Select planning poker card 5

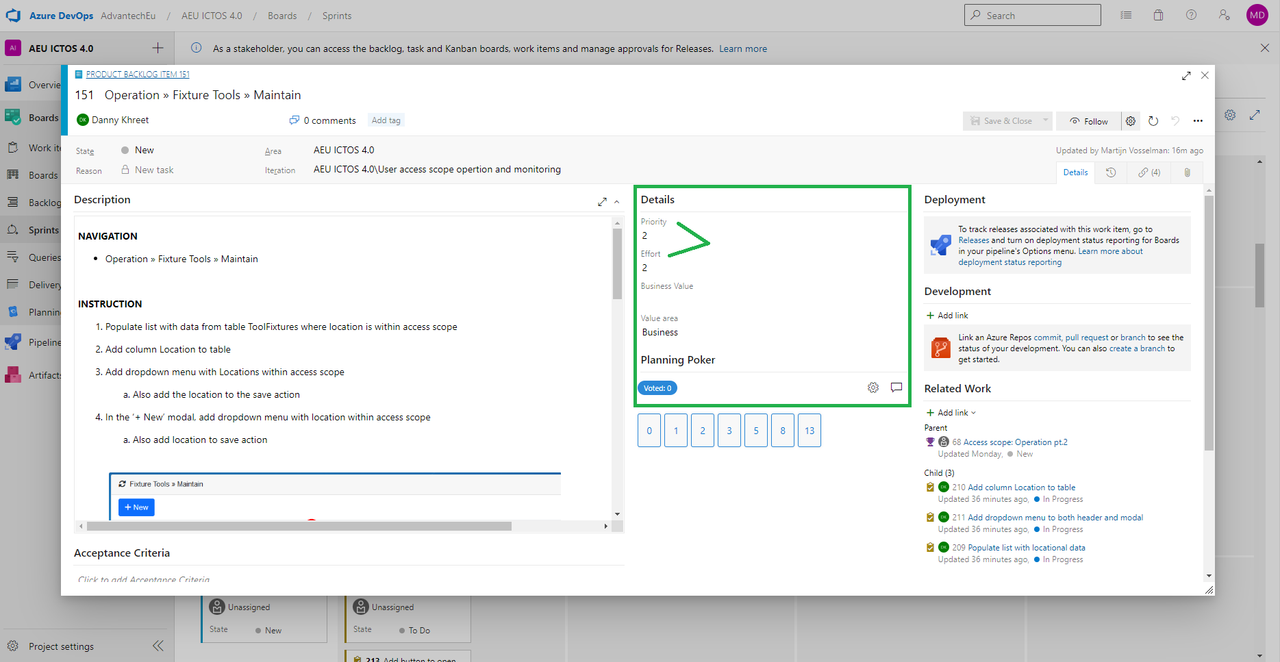tap(756, 431)
